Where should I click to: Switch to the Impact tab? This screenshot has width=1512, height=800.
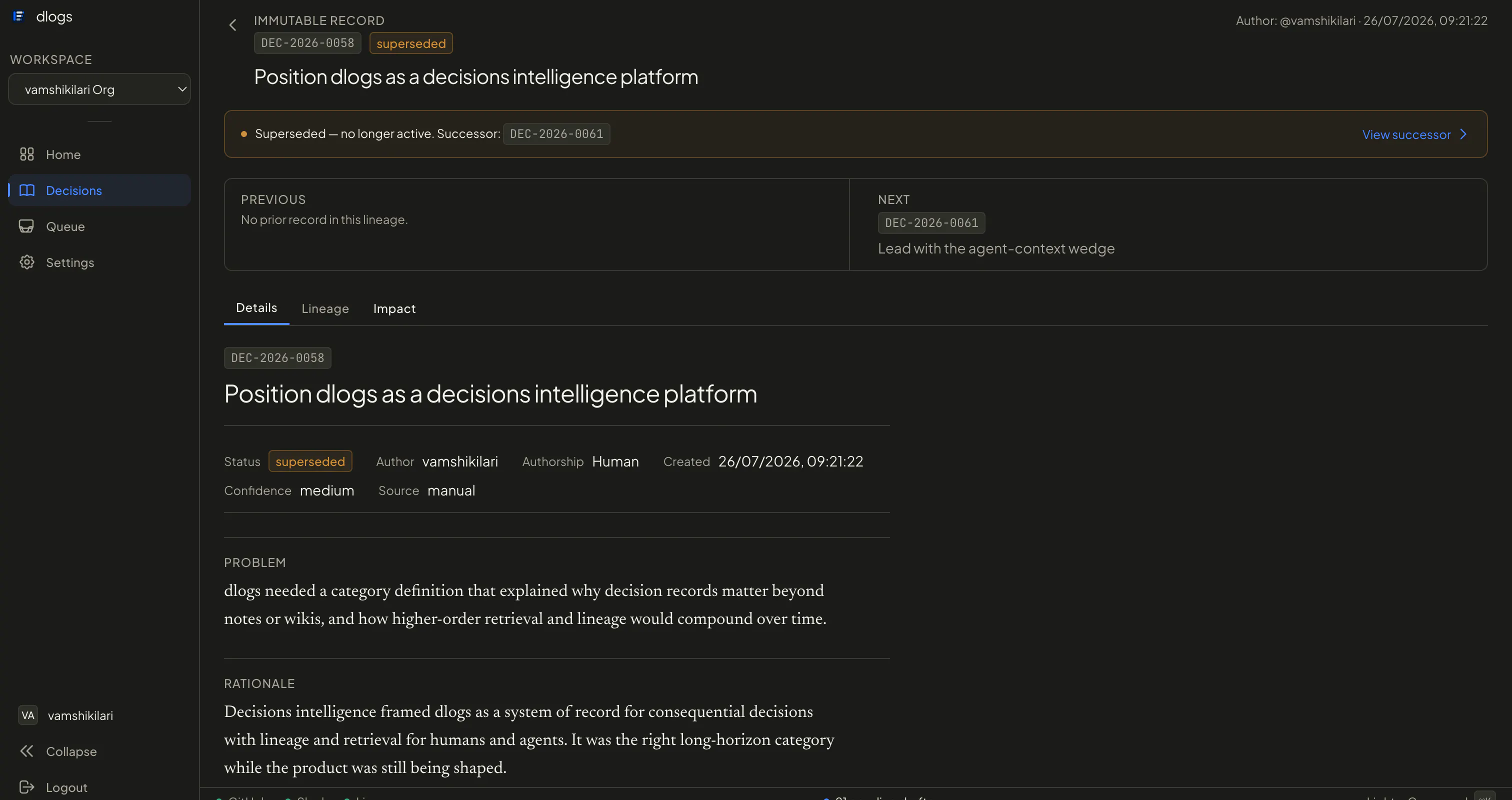click(x=394, y=308)
